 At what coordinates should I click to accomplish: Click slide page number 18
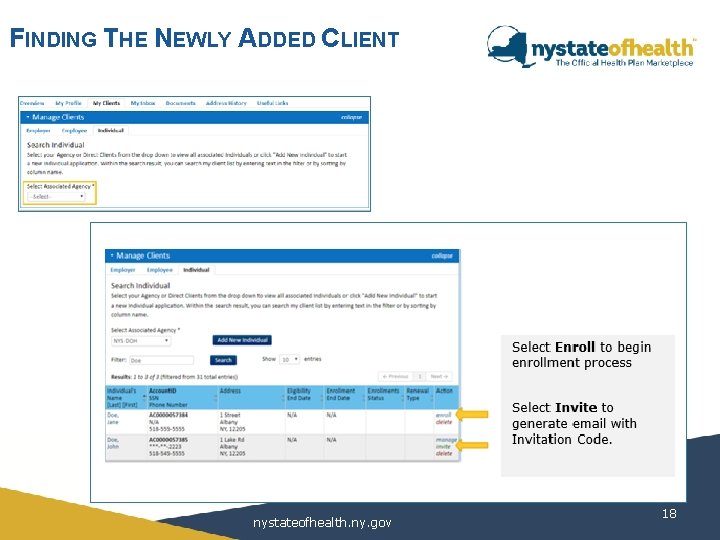669,513
